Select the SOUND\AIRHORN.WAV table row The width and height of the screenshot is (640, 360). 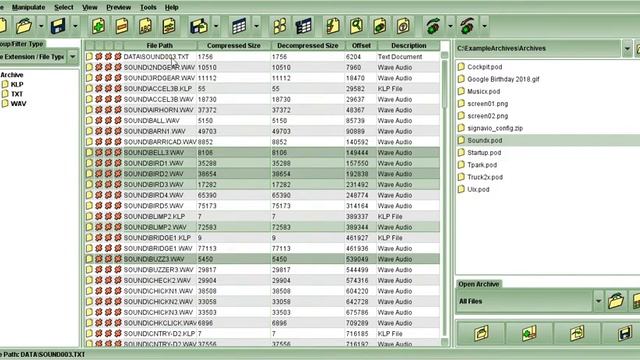coord(262,110)
